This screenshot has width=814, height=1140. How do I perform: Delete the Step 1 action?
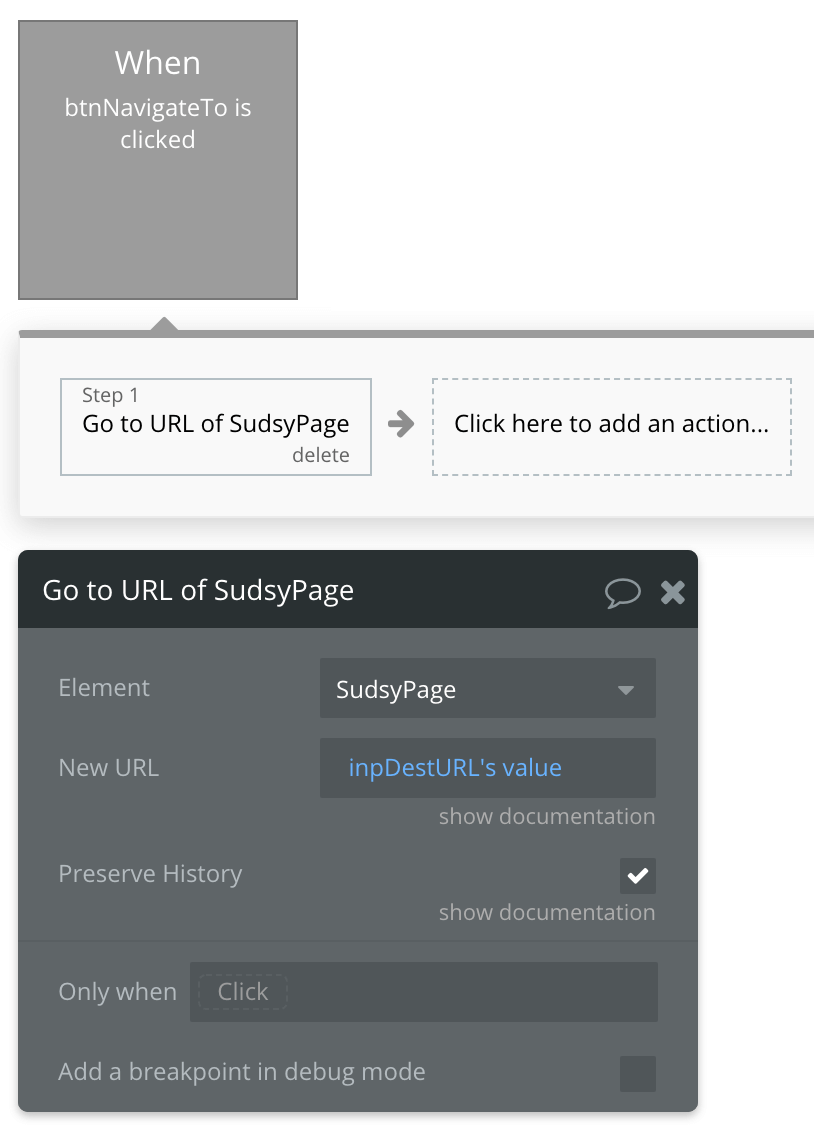pos(320,455)
